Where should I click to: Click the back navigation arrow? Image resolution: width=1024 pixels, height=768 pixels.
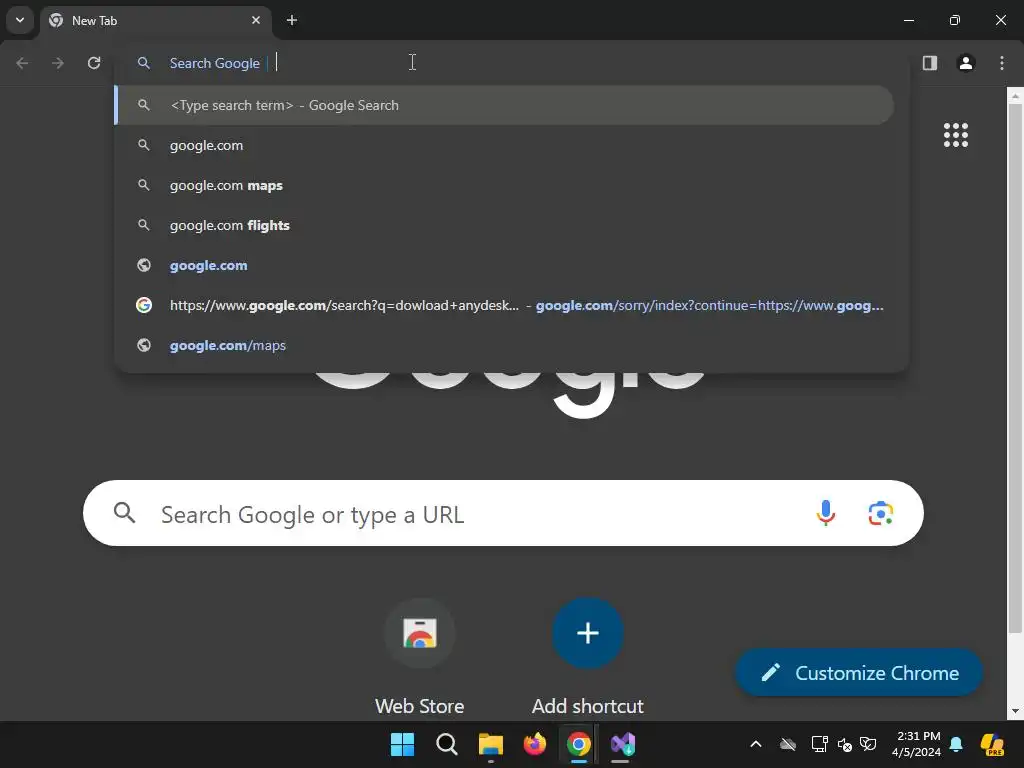click(22, 63)
